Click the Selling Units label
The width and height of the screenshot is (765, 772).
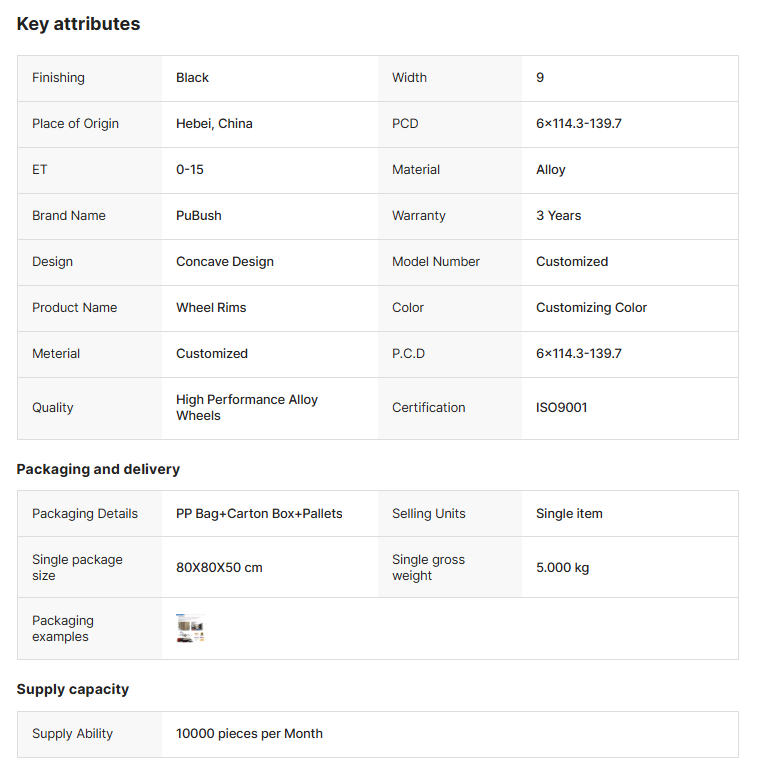pos(429,514)
